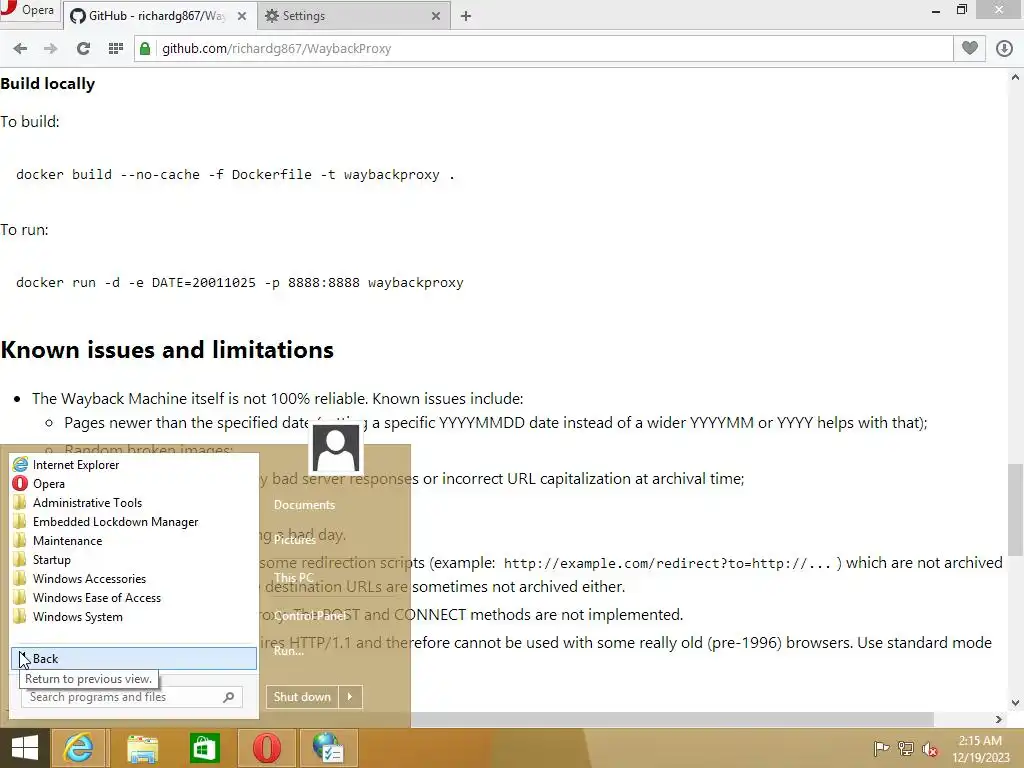
Task: Click the Opera taskbar icon
Action: [x=266, y=748]
